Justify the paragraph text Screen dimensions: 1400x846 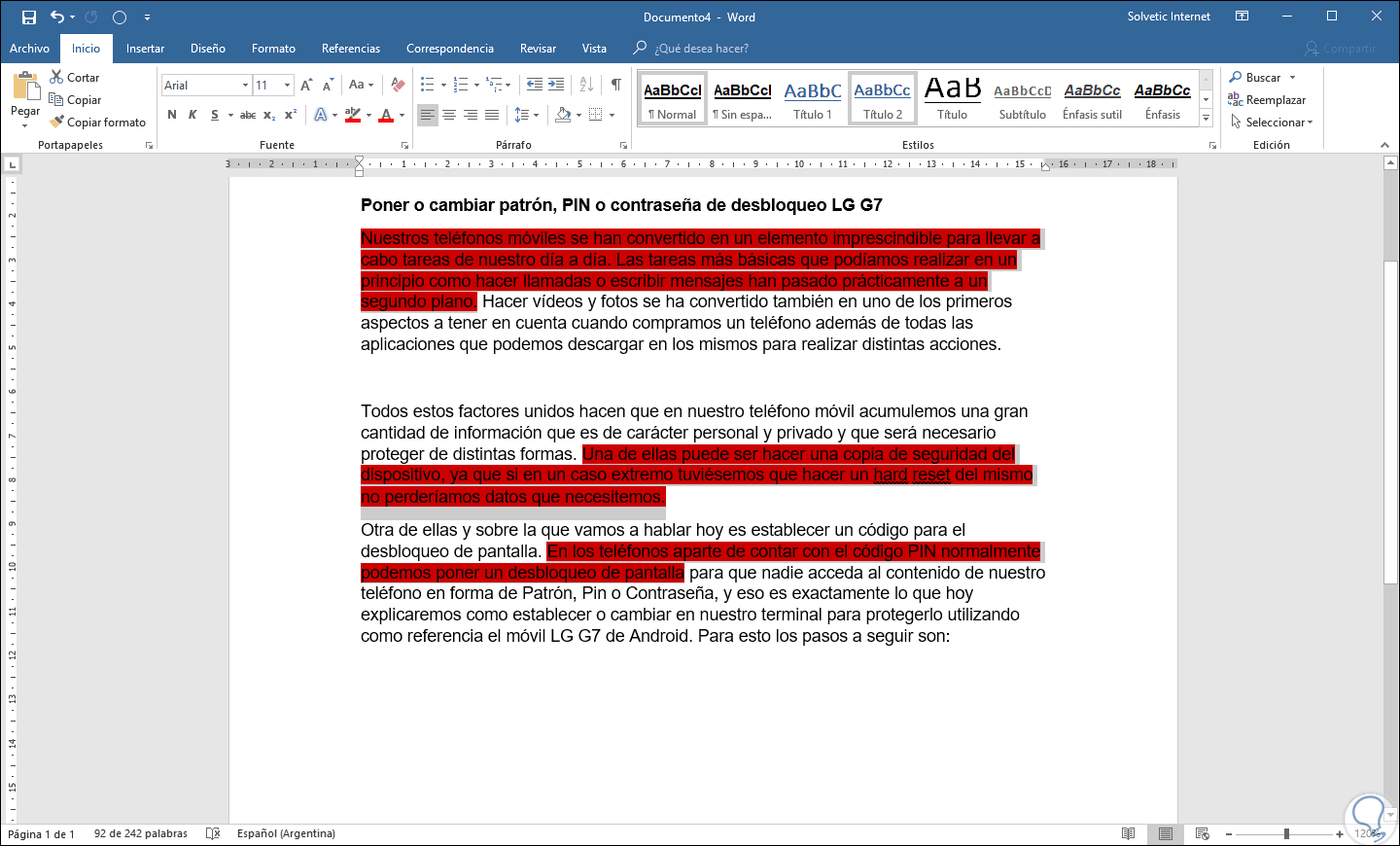pyautogui.click(x=492, y=115)
